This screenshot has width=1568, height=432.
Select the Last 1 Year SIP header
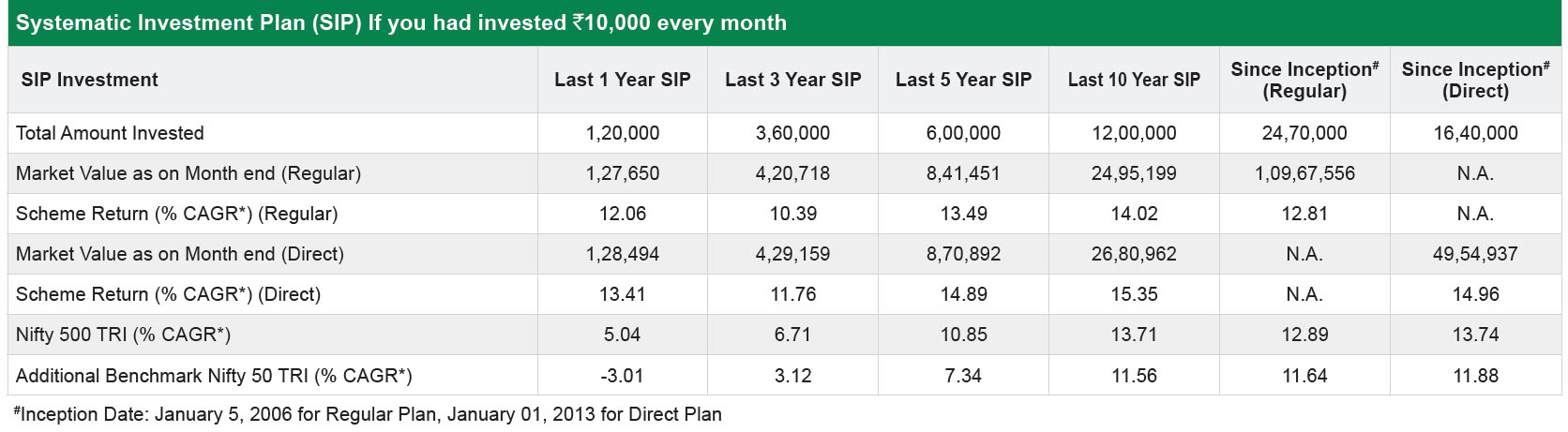(x=623, y=80)
